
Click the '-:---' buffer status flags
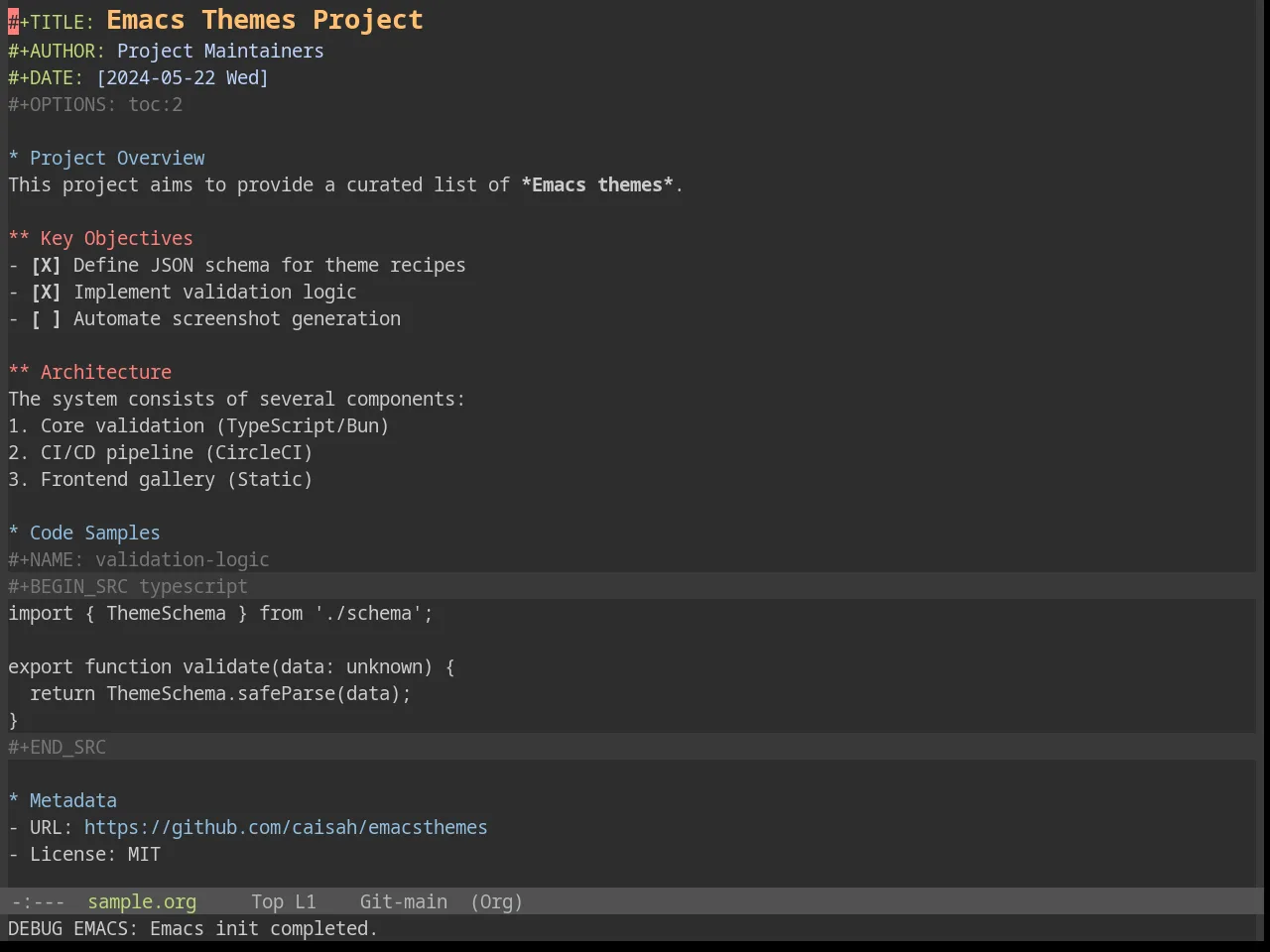[x=38, y=901]
